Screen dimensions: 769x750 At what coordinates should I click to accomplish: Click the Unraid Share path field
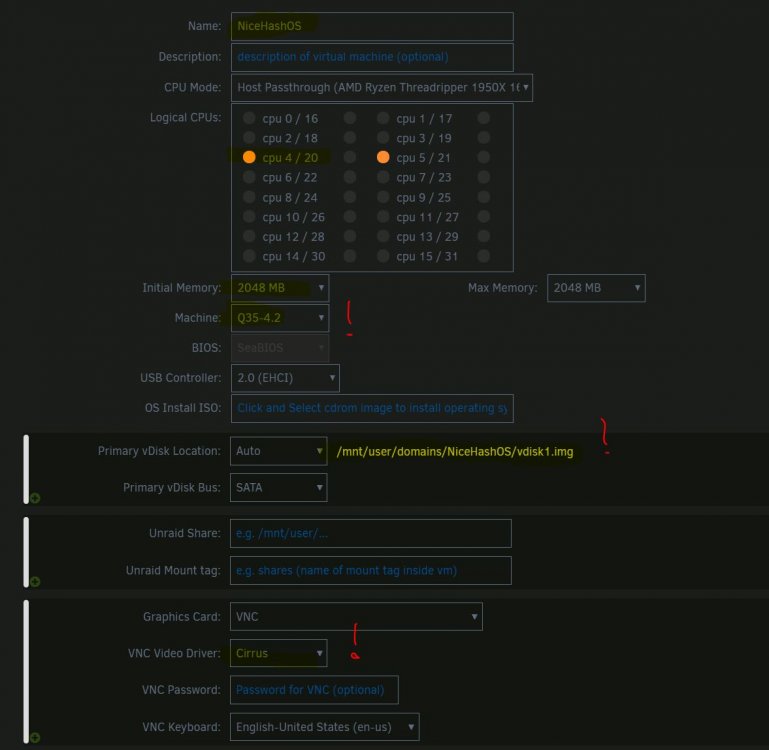click(371, 533)
